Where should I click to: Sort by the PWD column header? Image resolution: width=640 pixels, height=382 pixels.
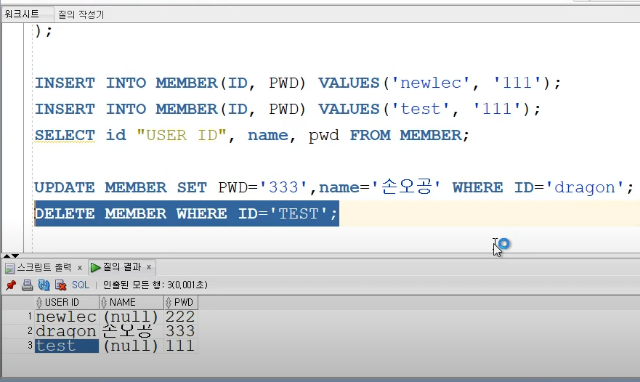tap(181, 302)
